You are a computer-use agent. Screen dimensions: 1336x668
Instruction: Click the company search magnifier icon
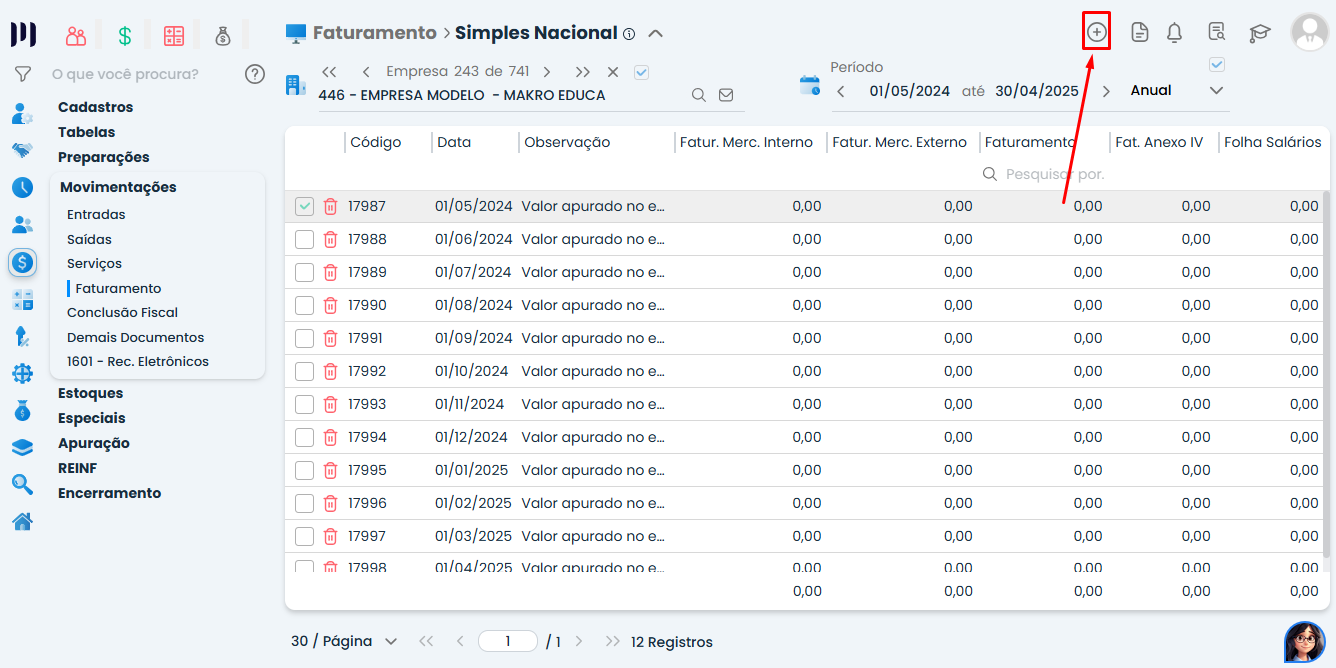point(699,95)
